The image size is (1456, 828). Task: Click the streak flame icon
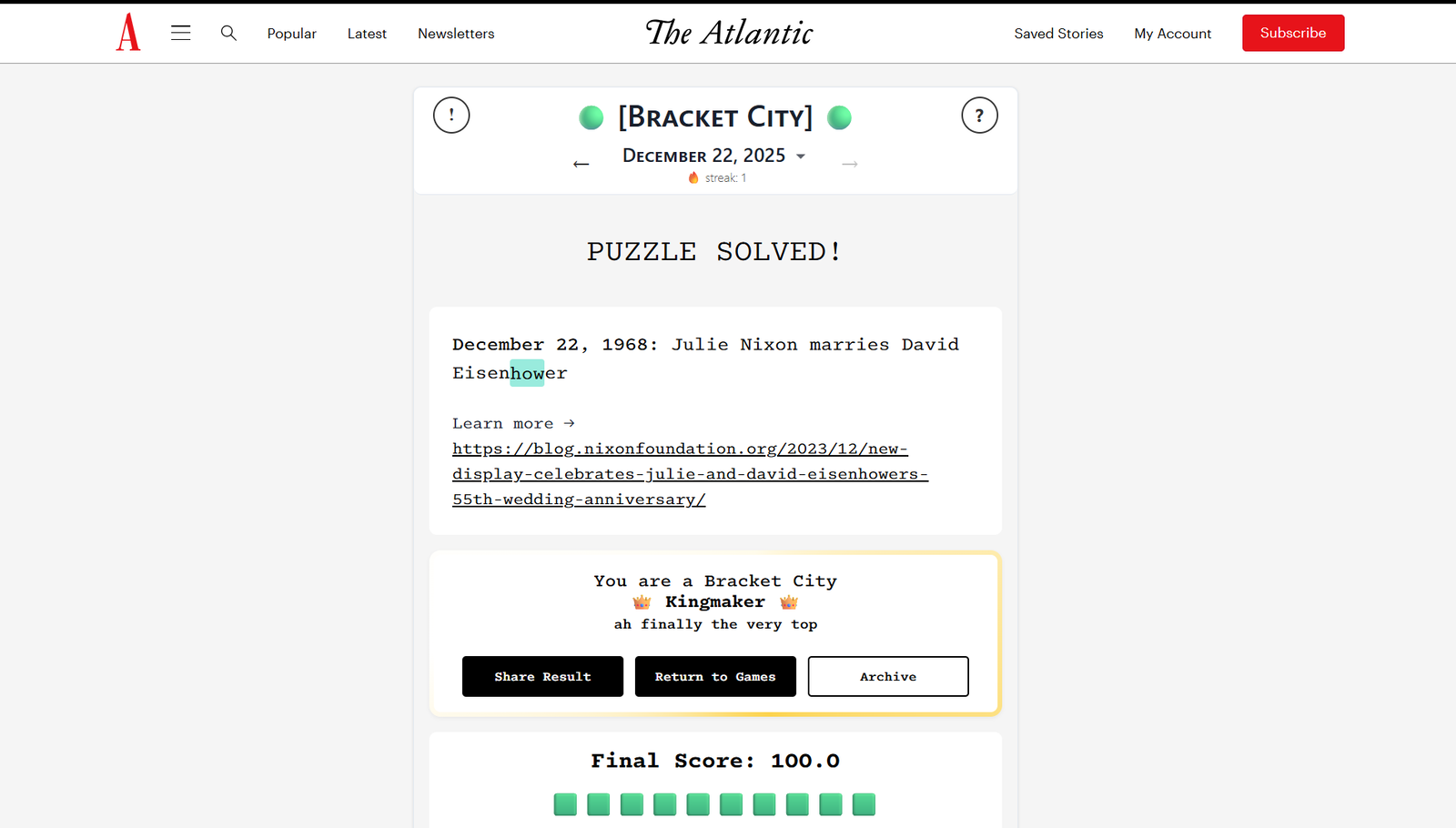693,177
